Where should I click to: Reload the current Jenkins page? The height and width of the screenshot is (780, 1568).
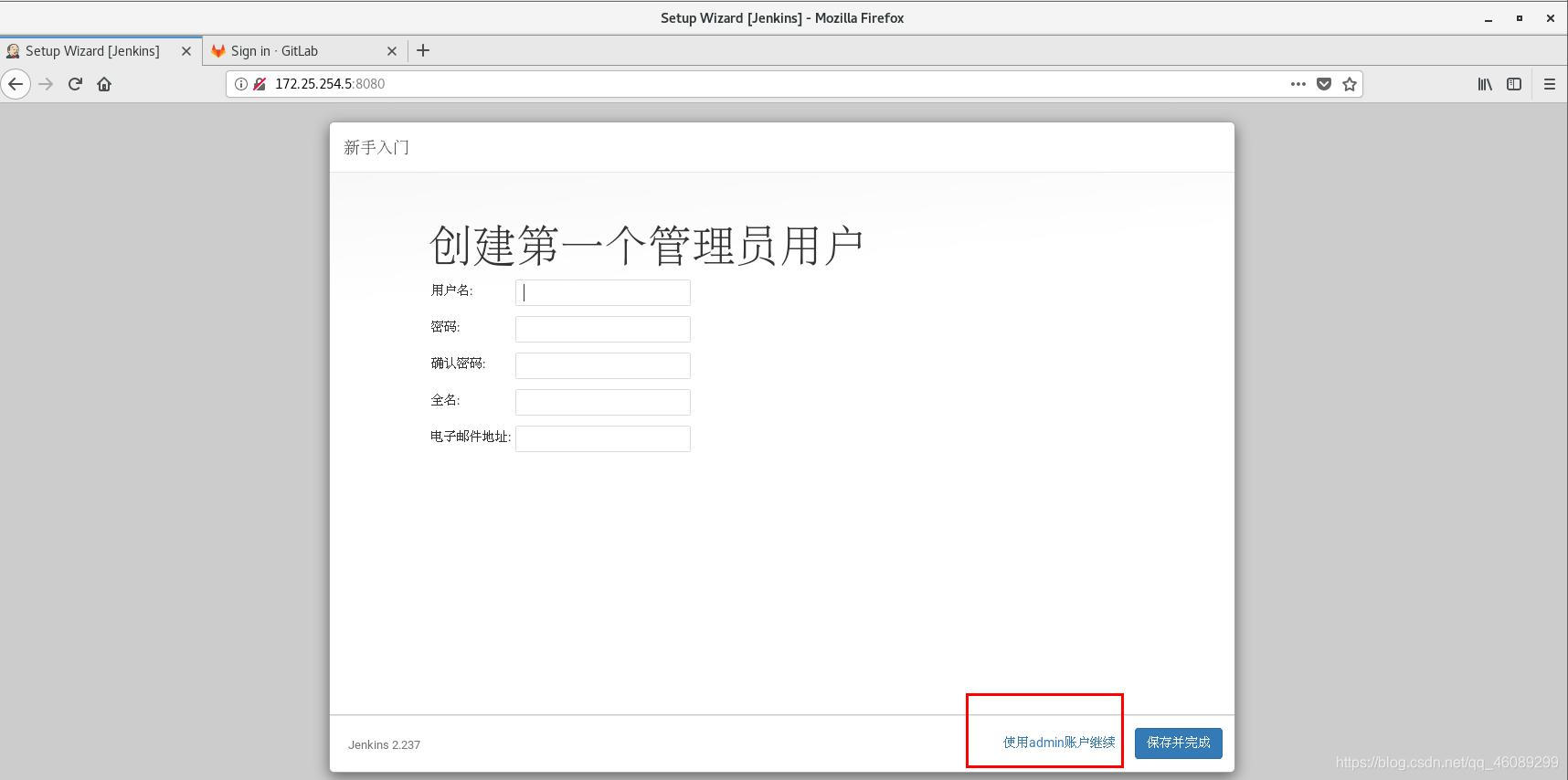pyautogui.click(x=75, y=84)
